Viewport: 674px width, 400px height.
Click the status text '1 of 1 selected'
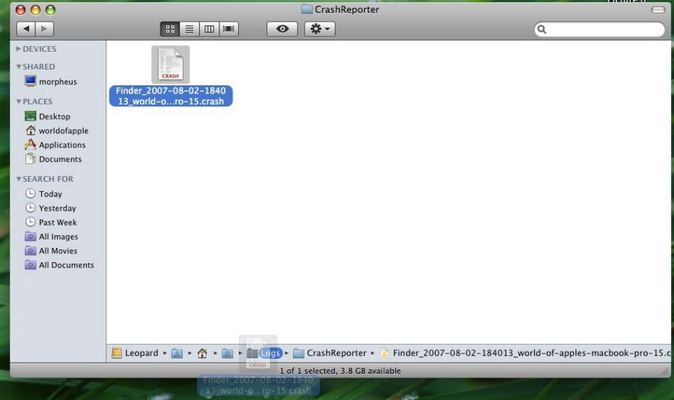(307, 371)
